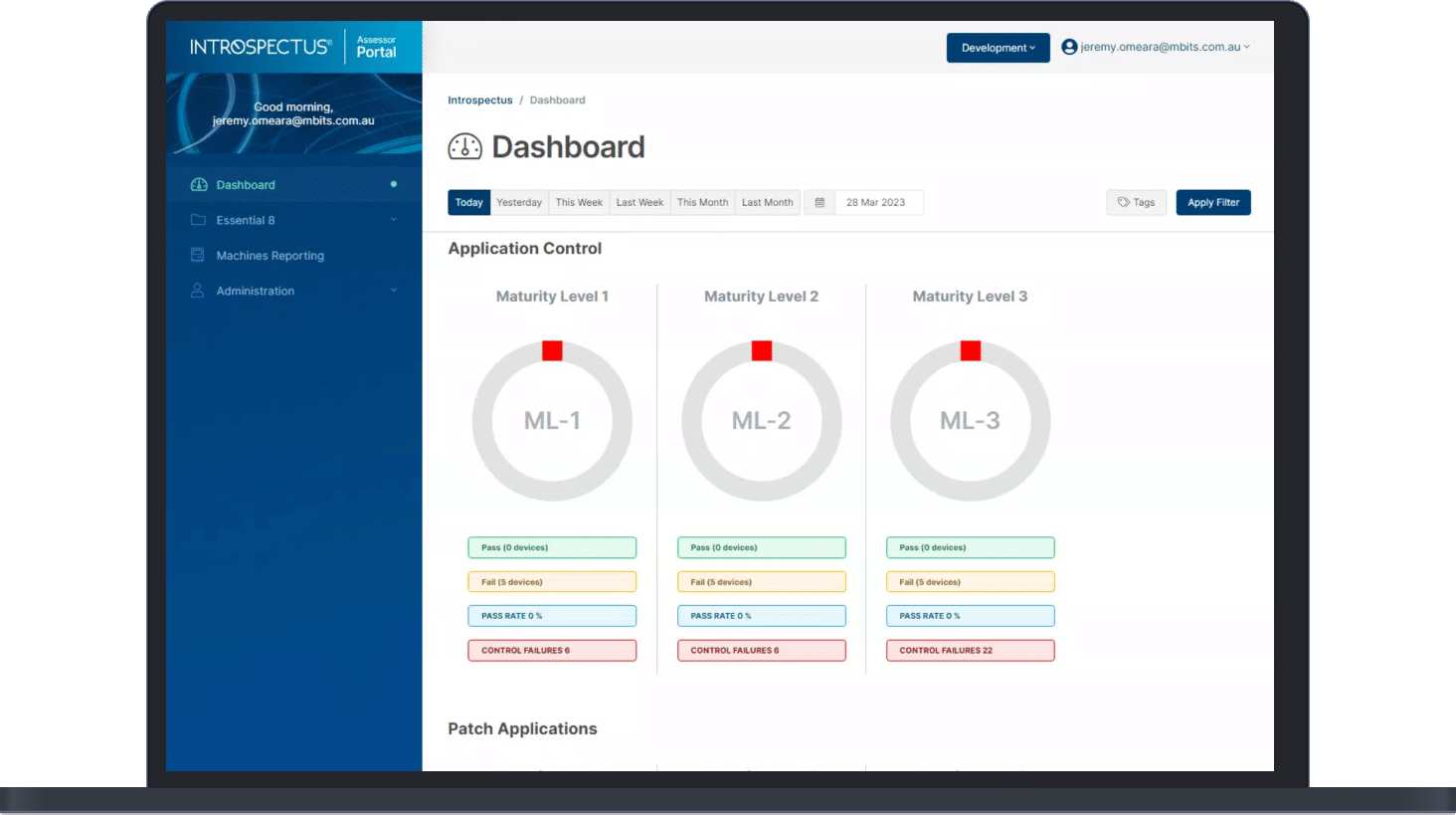This screenshot has height=815, width=1456.
Task: Open Machines Reporting via its report icon
Action: [x=198, y=255]
